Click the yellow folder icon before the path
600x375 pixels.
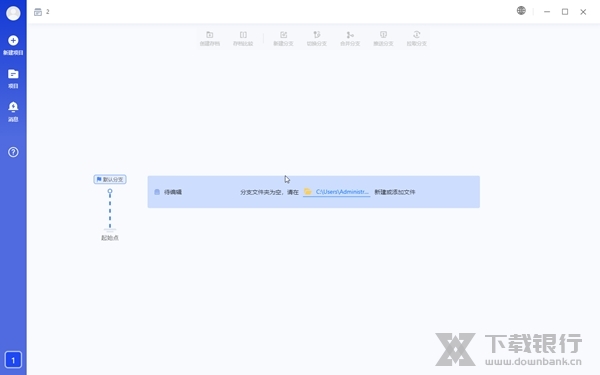(x=308, y=191)
